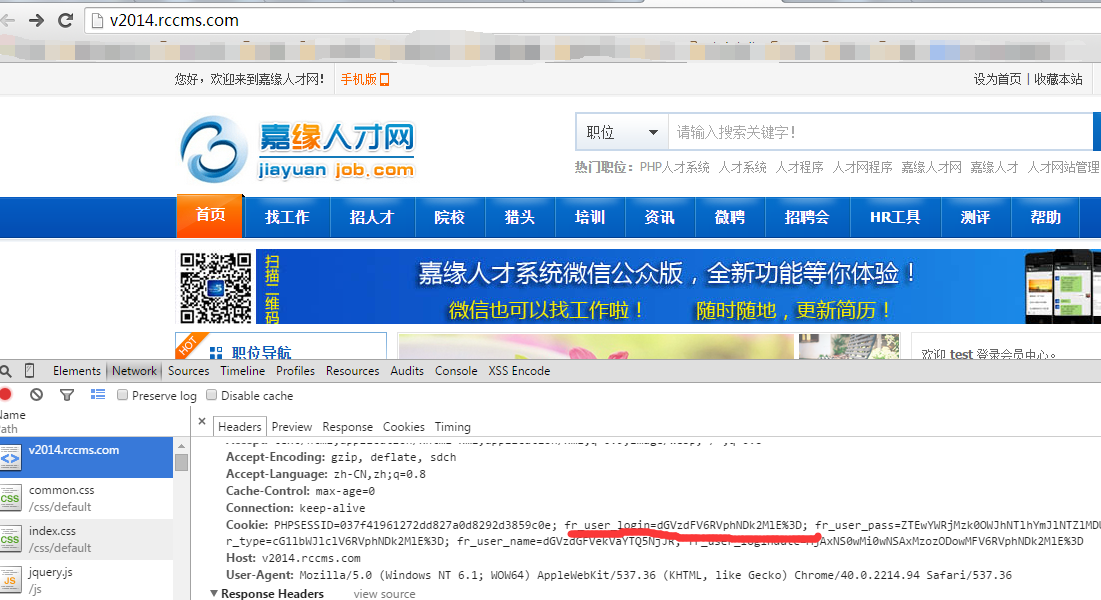
Task: Click the 职位导航 panel heading
Action: pyautogui.click(x=261, y=353)
